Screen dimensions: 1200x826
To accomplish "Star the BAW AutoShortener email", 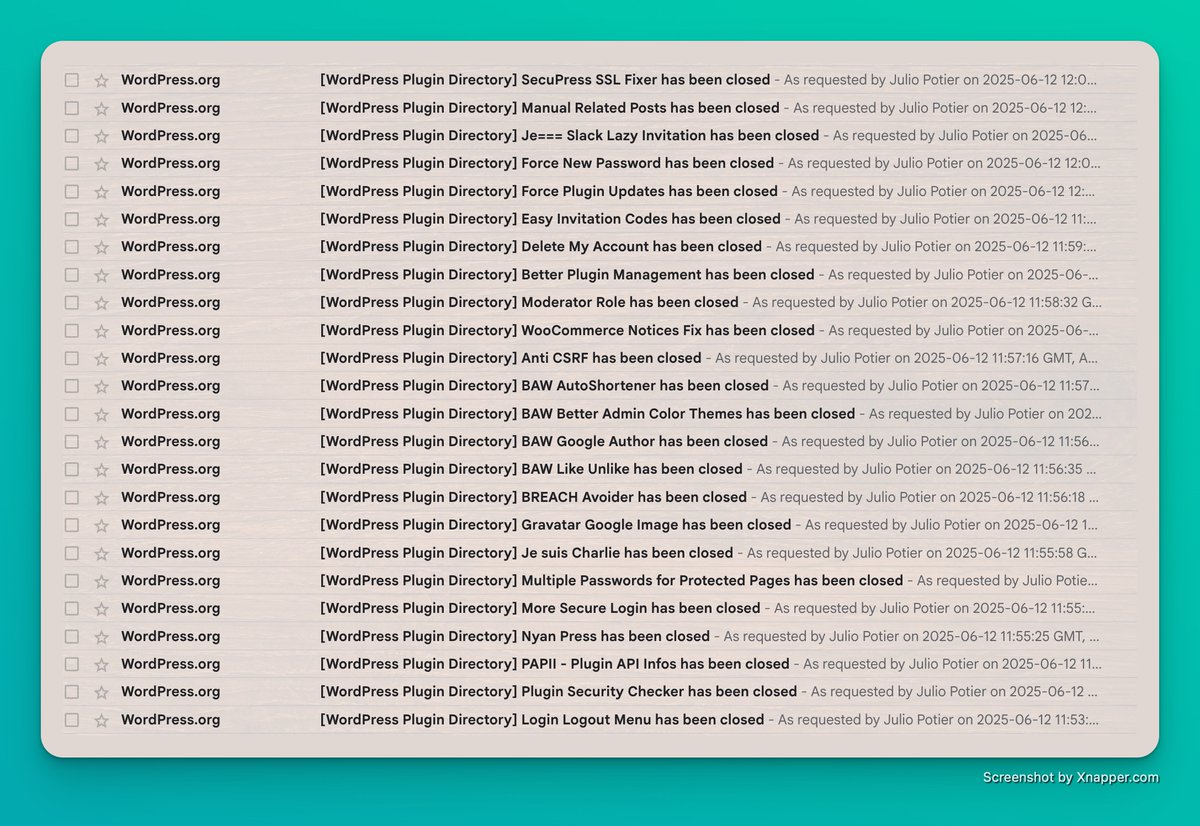I will pyautogui.click(x=101, y=386).
